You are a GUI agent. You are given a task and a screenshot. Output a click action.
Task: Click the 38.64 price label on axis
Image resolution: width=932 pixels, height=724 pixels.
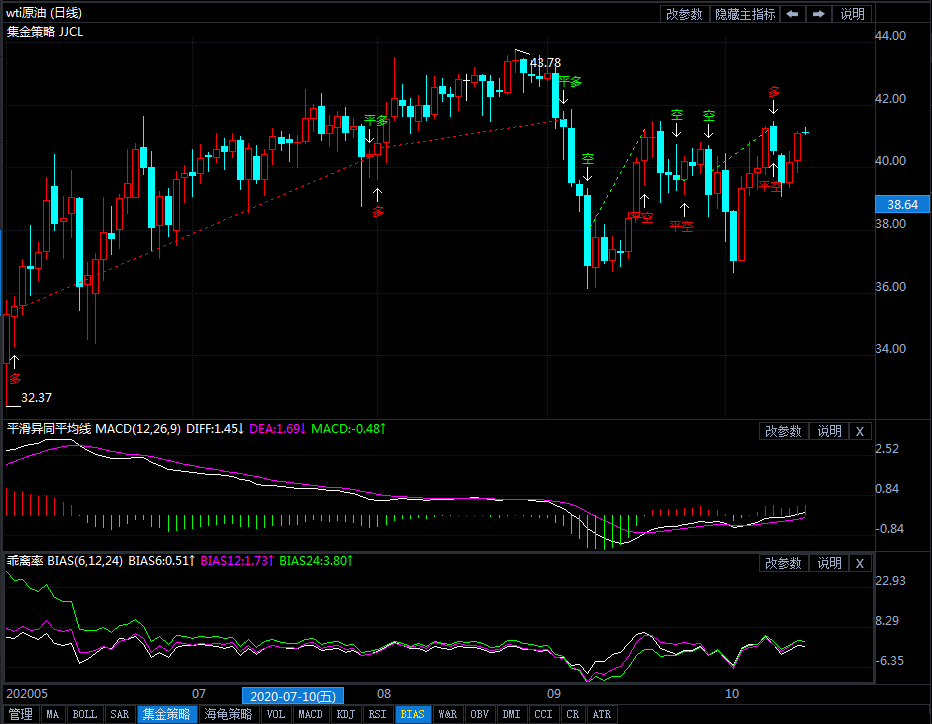[x=897, y=204]
